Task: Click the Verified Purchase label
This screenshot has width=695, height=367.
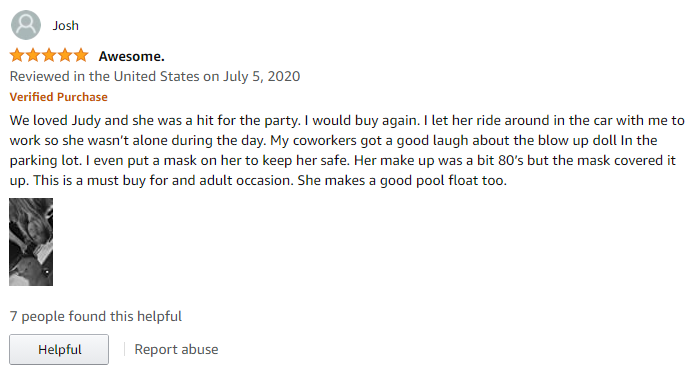Action: 59,97
